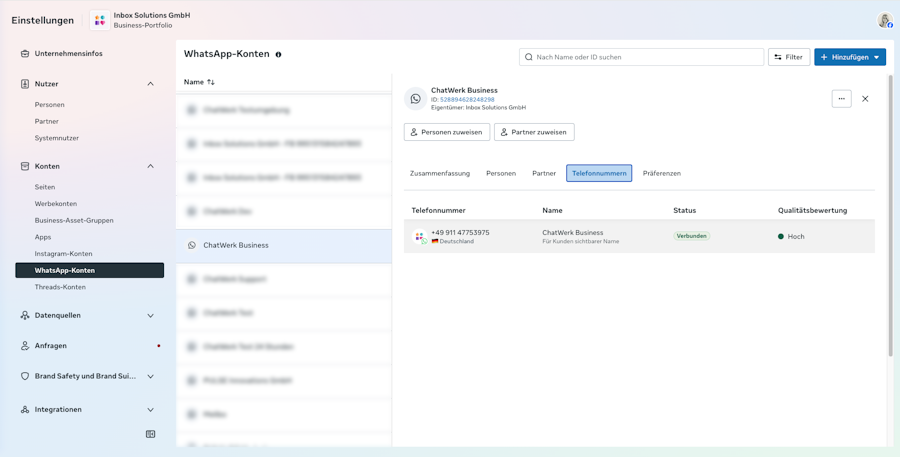Click the search magnifier icon
900x457 pixels.
[529, 57]
